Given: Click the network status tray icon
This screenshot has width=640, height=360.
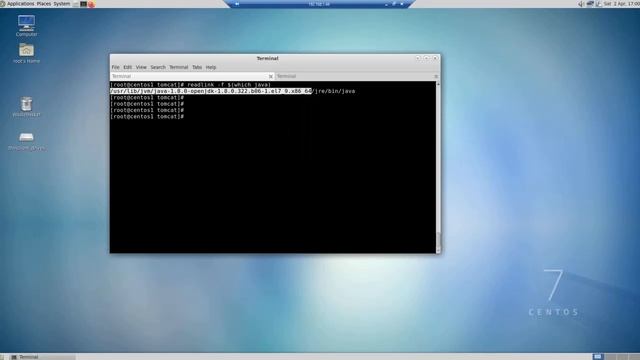Looking at the screenshot, I should pyautogui.click(x=590, y=4).
